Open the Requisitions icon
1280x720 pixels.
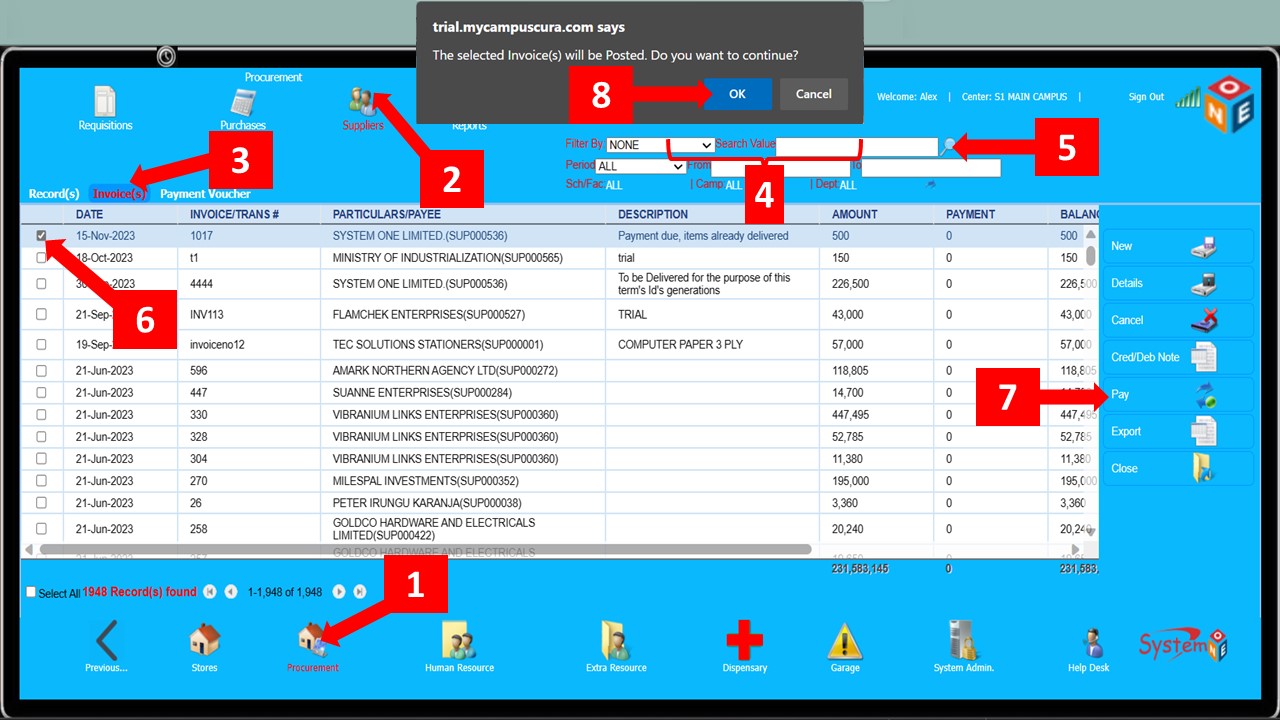(x=105, y=103)
